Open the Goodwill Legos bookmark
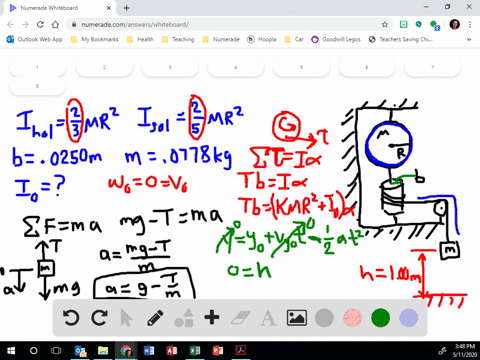 336,39
